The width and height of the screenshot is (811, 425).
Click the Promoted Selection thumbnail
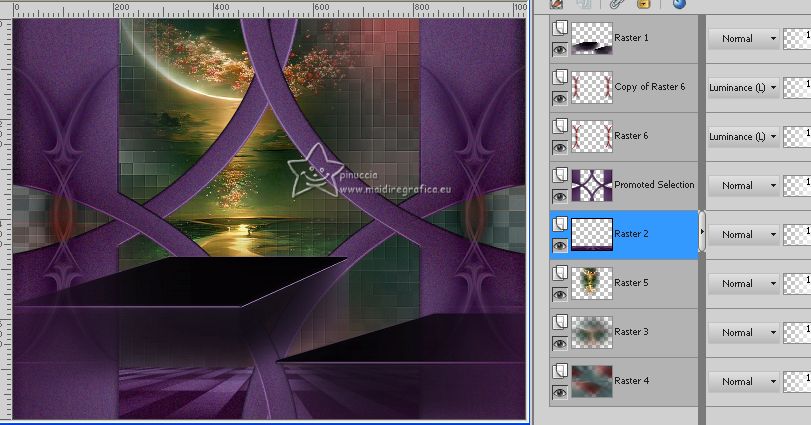pyautogui.click(x=592, y=185)
